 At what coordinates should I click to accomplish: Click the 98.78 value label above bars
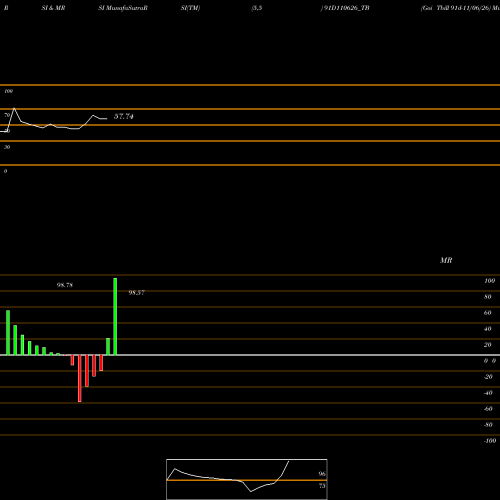65,285
